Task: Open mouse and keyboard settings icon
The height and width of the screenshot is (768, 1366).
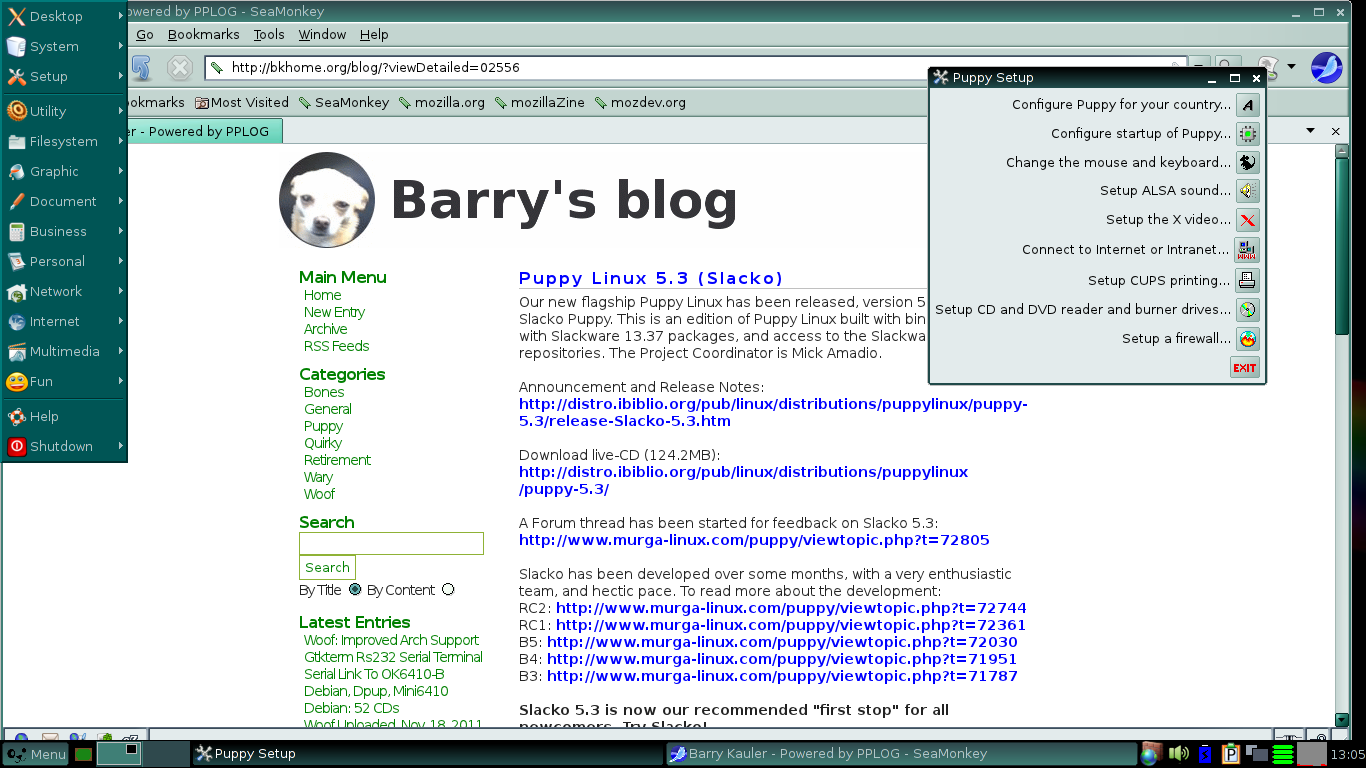Action: click(1247, 163)
